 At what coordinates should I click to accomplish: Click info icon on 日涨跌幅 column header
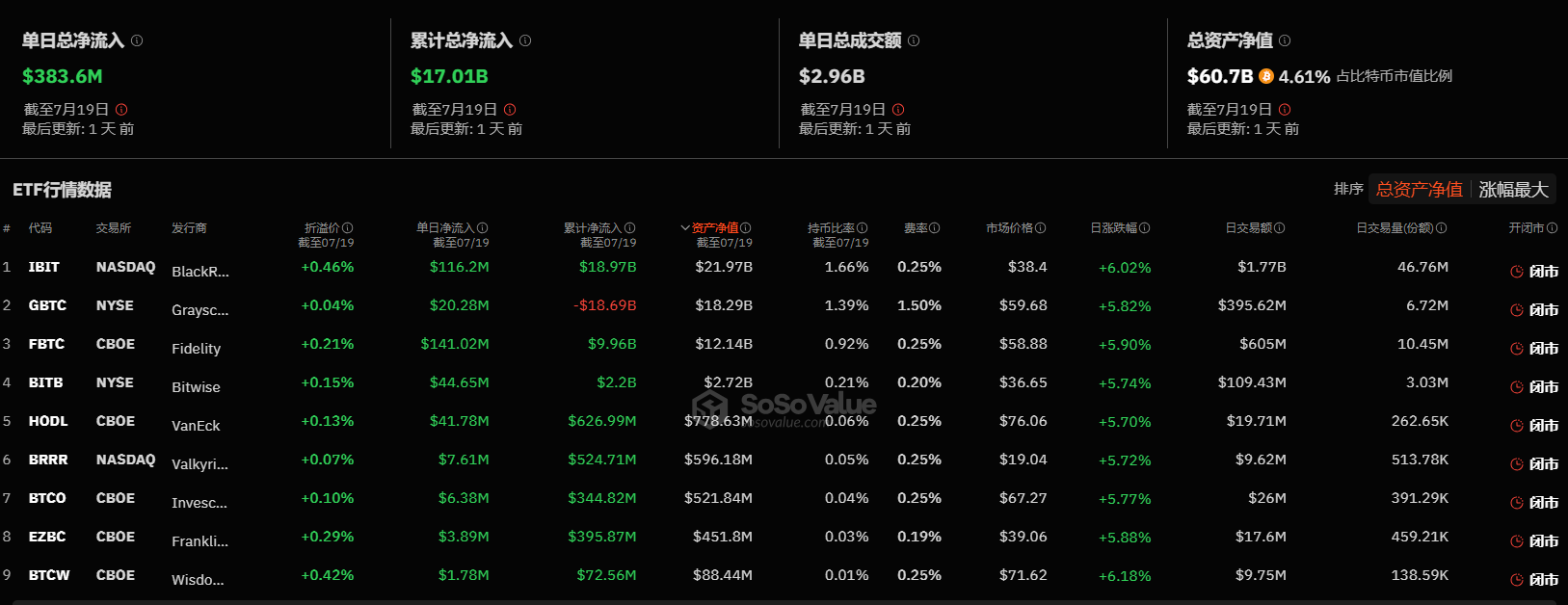pos(1145,228)
